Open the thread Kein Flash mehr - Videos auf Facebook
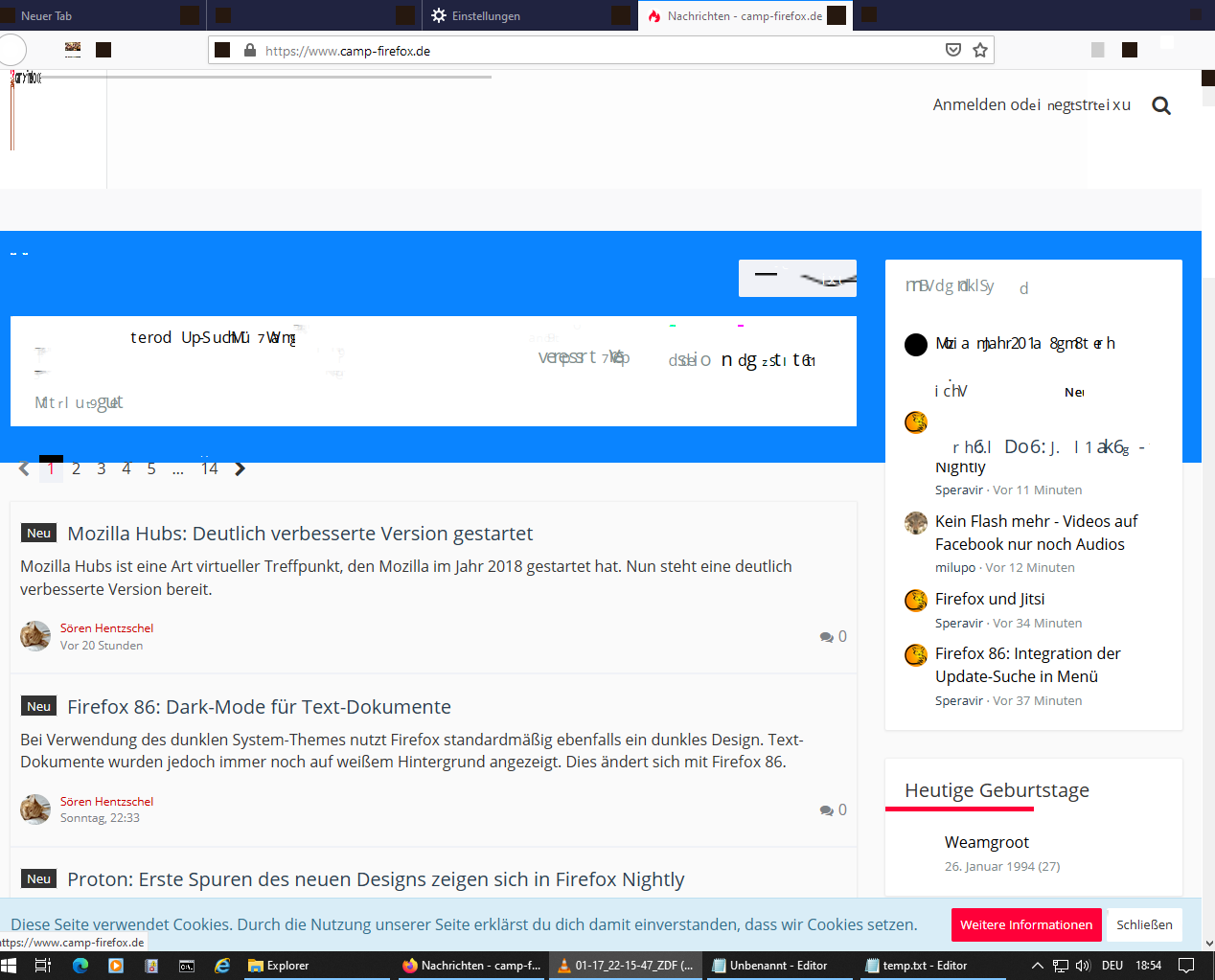 (x=1037, y=533)
